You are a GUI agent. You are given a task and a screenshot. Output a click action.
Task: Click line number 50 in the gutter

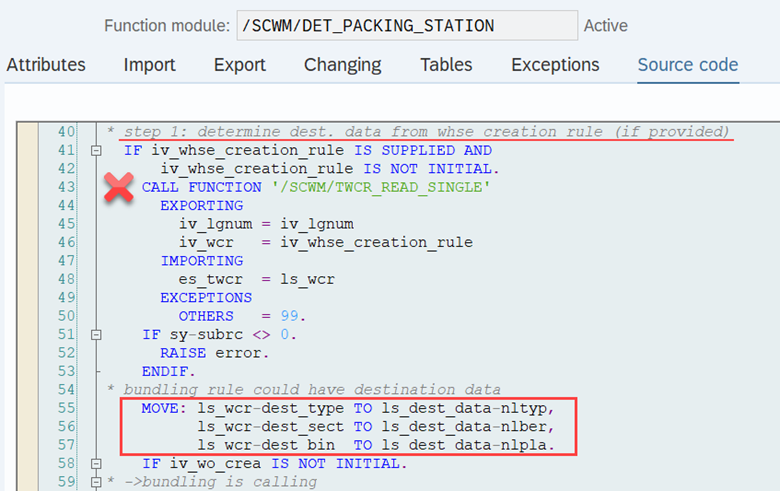(x=66, y=316)
